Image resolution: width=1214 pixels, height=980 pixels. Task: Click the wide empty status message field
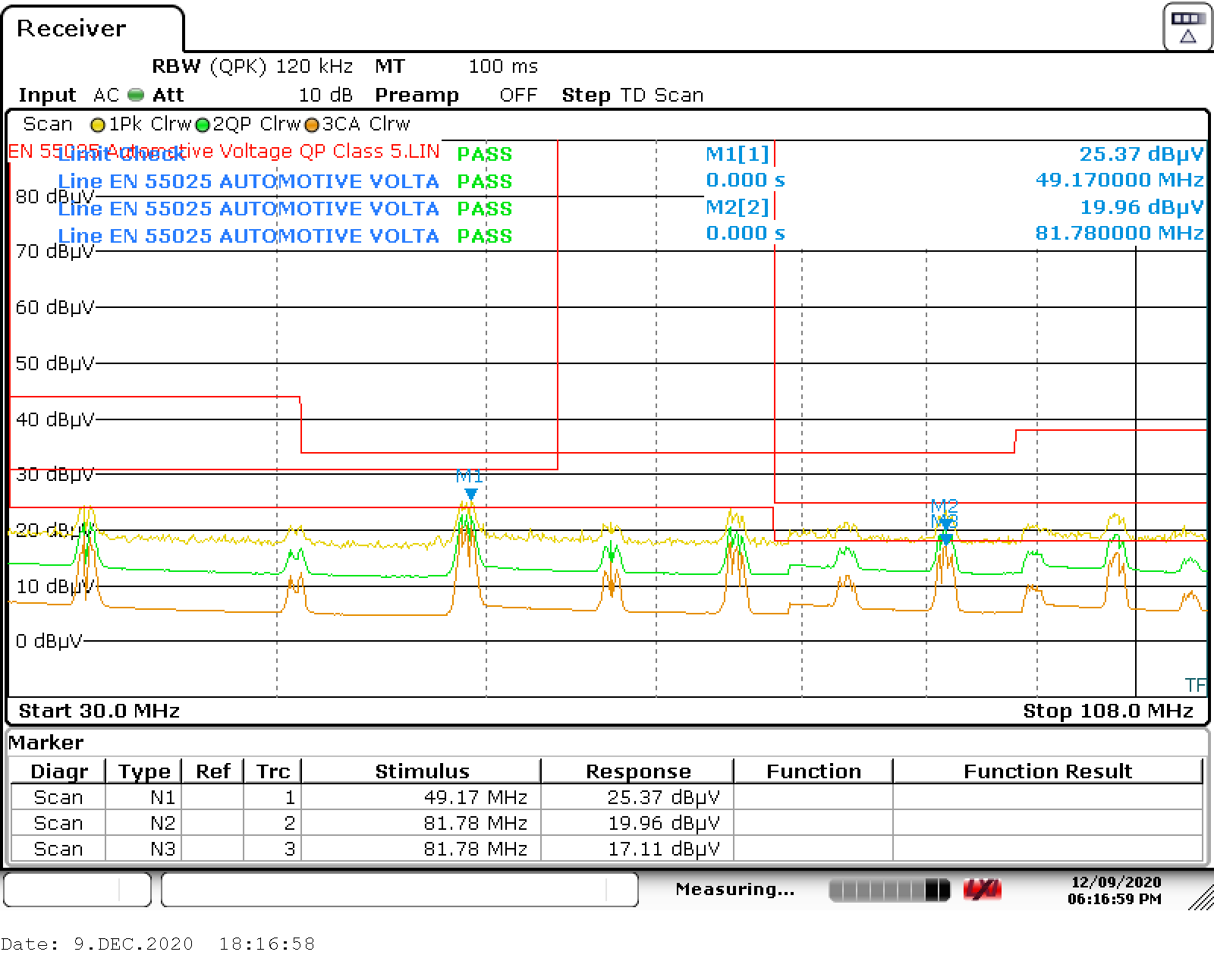point(400,890)
